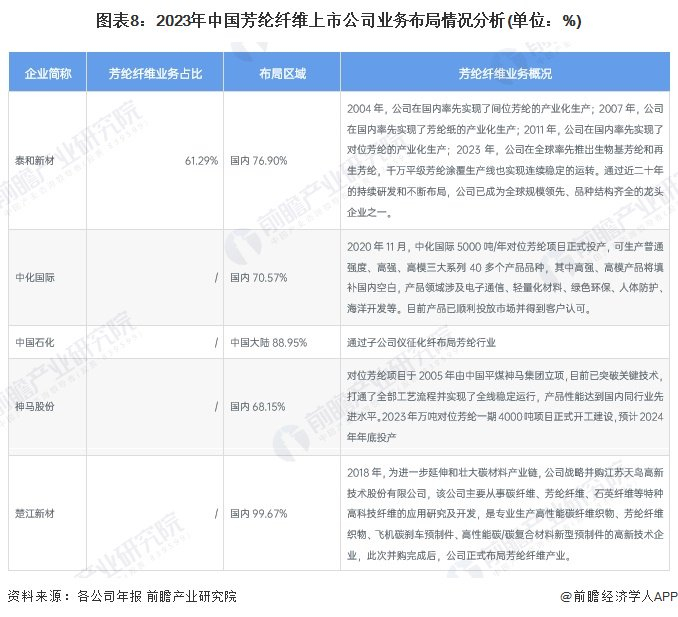Select the region cell '中国大陆 88.95%'
This screenshot has height=617, width=678.
point(269,342)
